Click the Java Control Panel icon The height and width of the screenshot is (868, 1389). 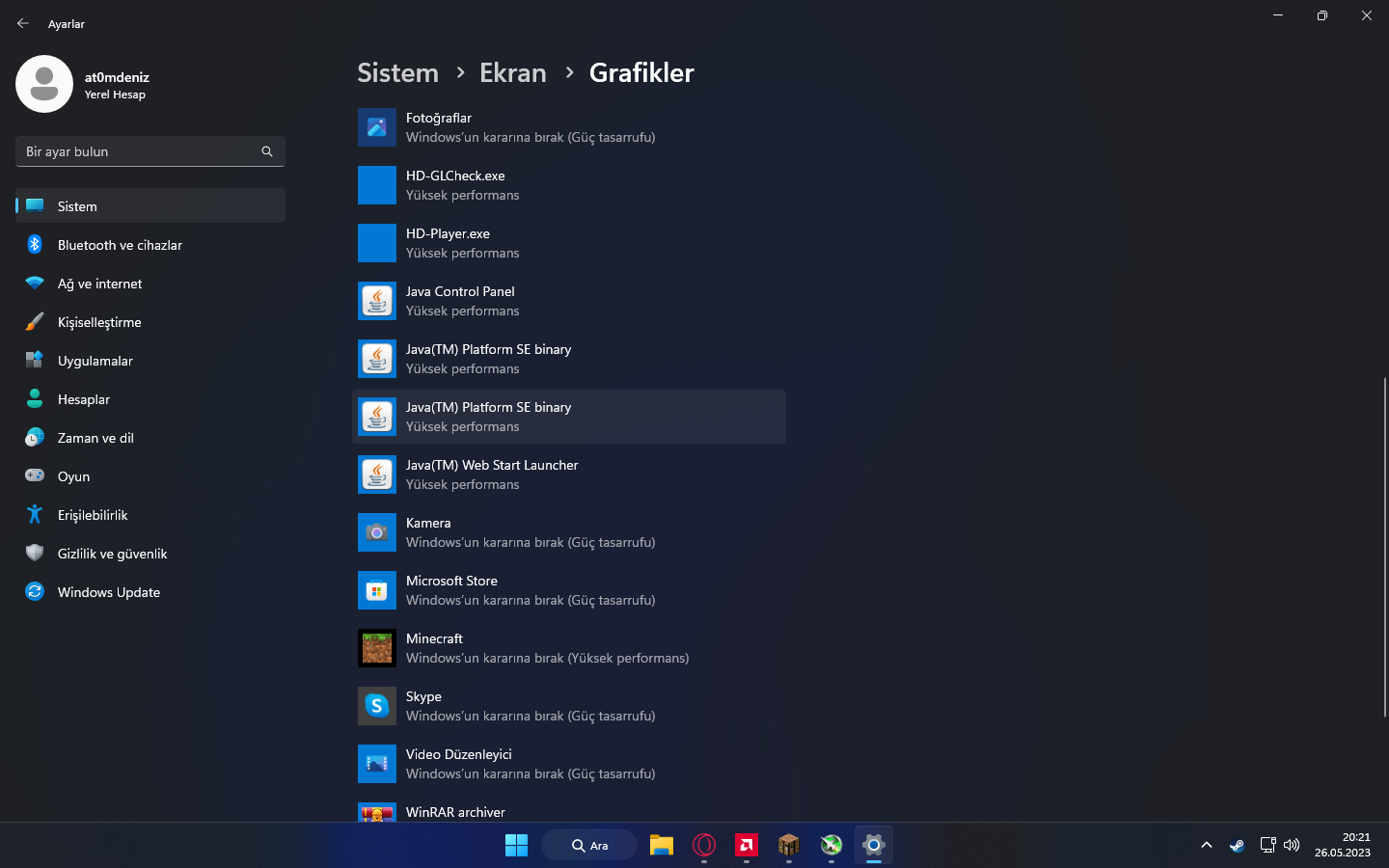pyautogui.click(x=377, y=301)
